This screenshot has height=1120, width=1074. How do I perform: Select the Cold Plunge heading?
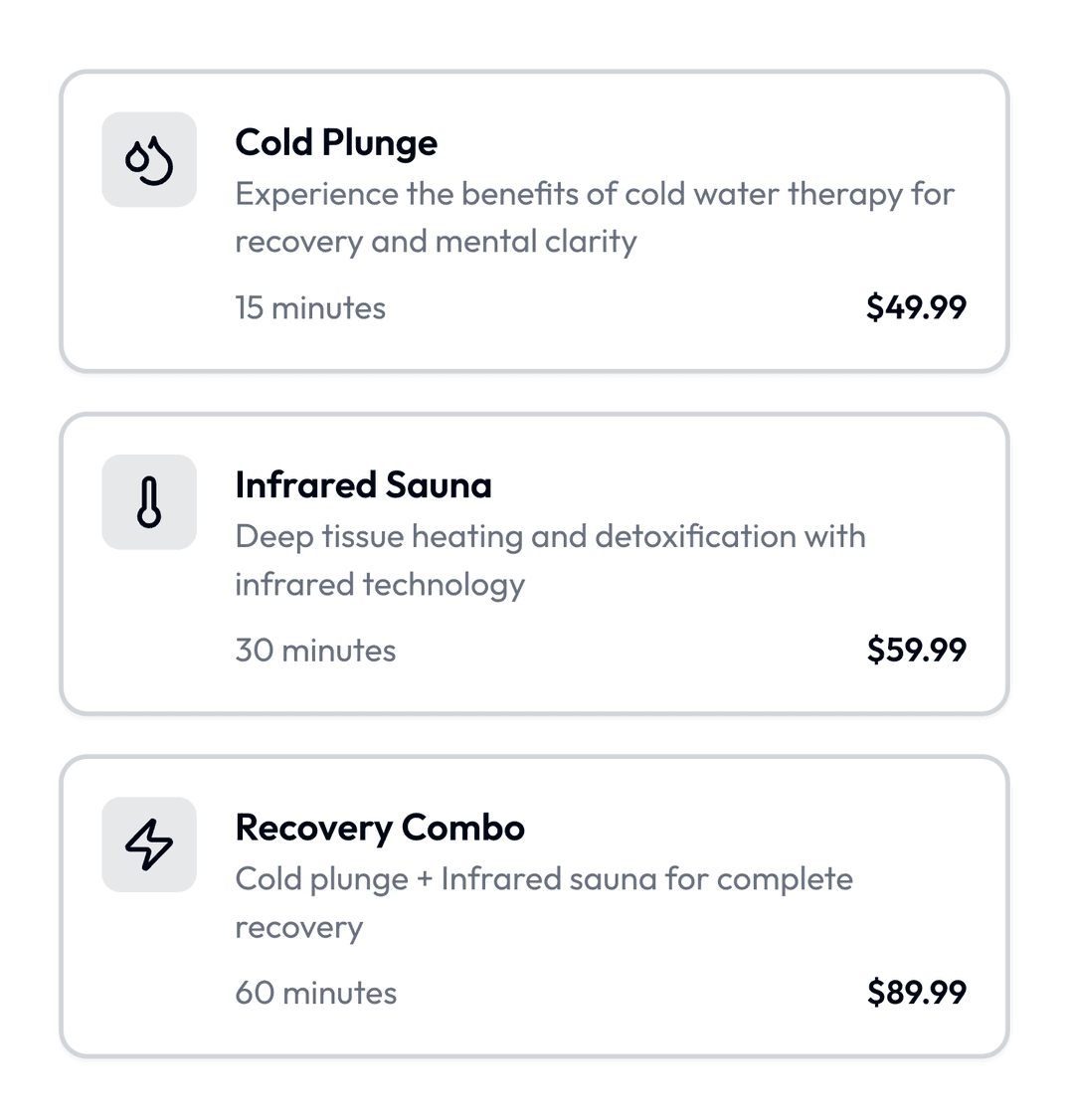click(x=336, y=142)
